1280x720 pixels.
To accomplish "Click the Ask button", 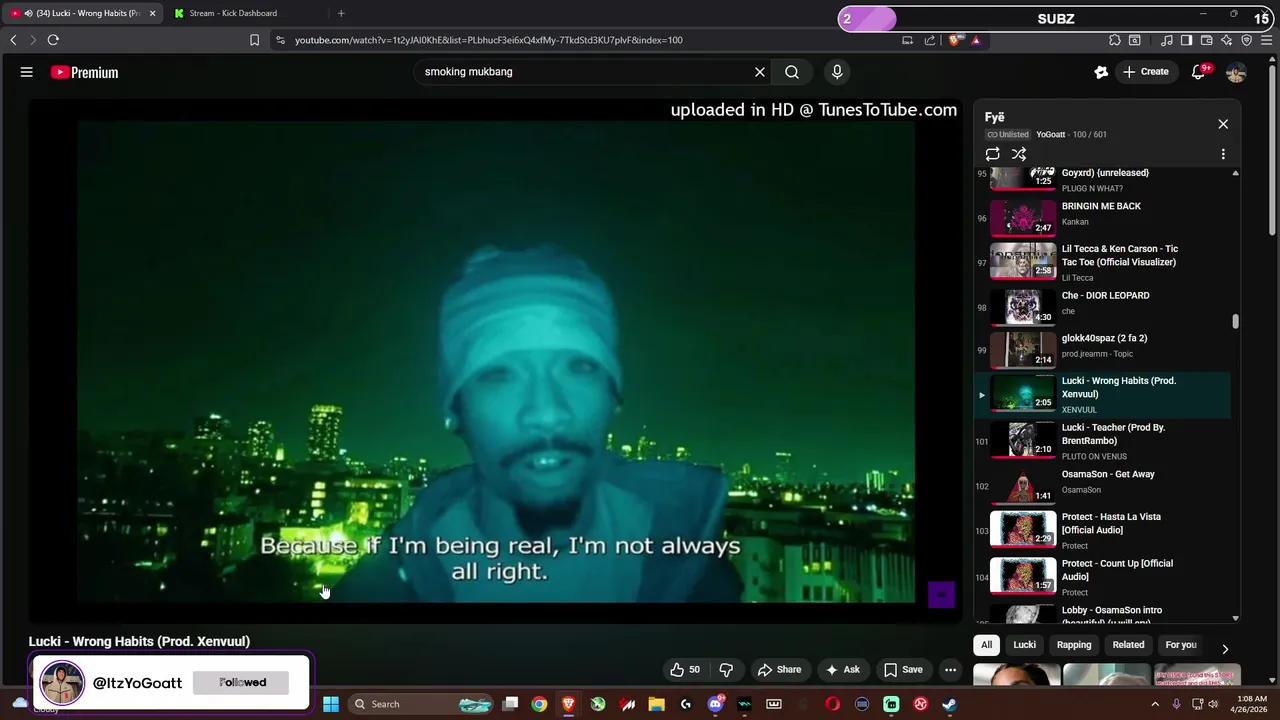I will [x=842, y=670].
